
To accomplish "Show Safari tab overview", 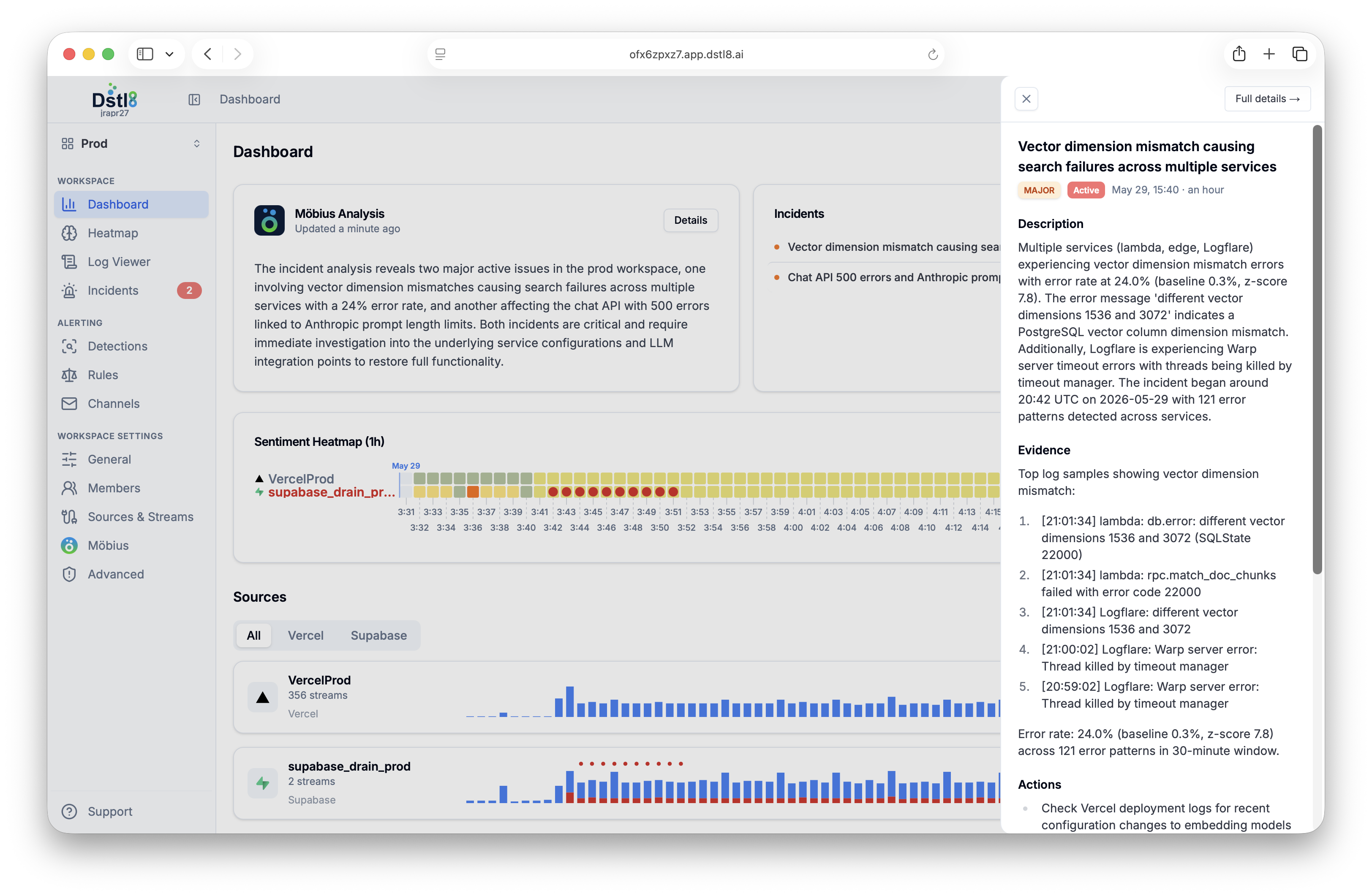I will pos(1299,54).
